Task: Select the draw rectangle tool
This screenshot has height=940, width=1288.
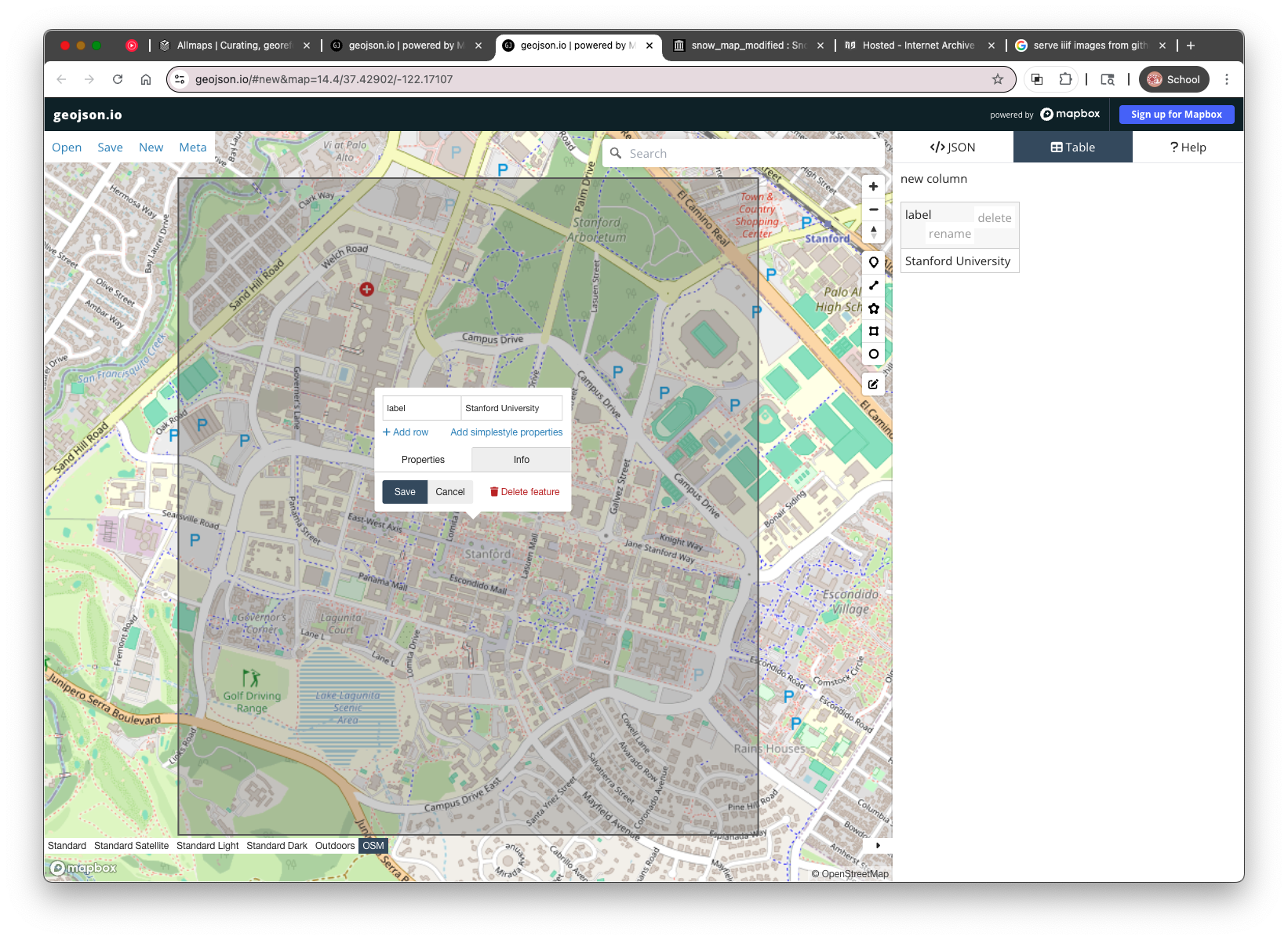Action: [x=873, y=331]
